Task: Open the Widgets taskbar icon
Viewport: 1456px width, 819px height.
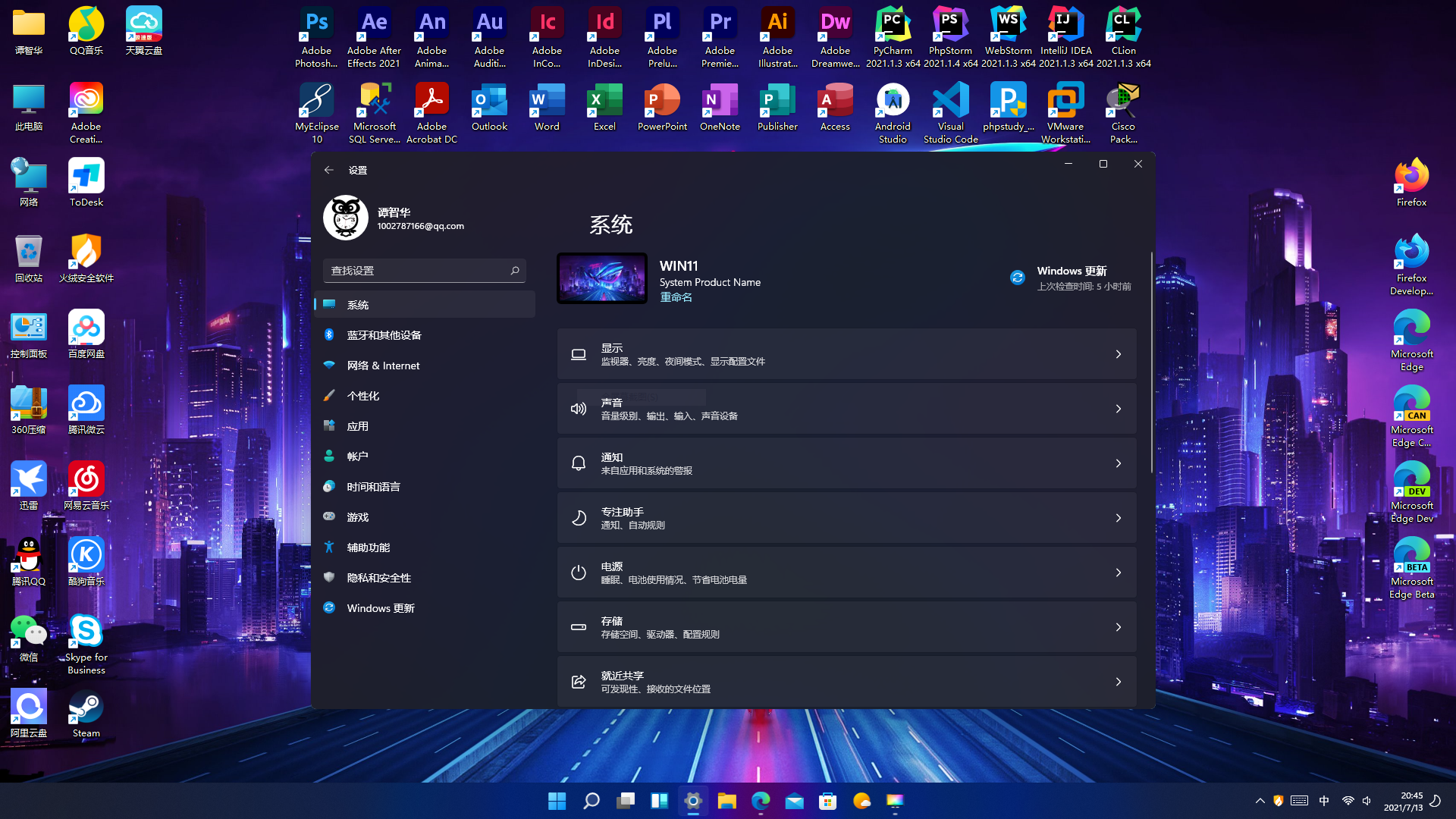Action: pyautogui.click(x=659, y=801)
